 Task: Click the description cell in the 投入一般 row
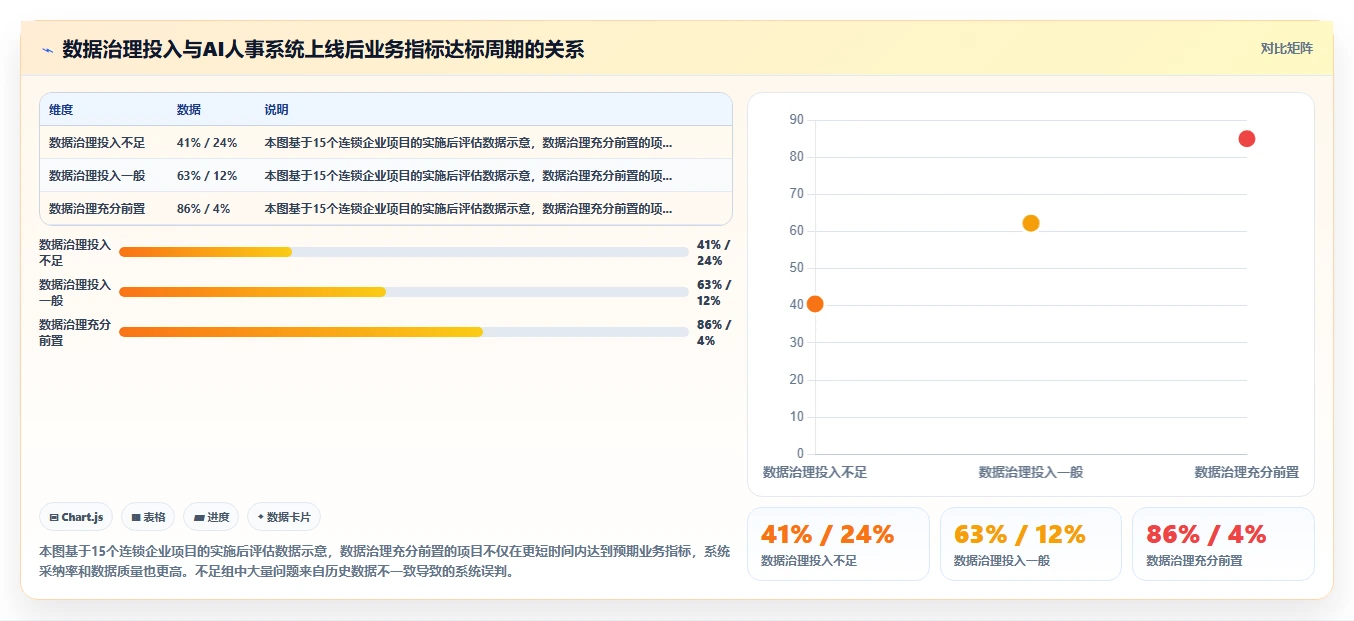click(x=468, y=176)
